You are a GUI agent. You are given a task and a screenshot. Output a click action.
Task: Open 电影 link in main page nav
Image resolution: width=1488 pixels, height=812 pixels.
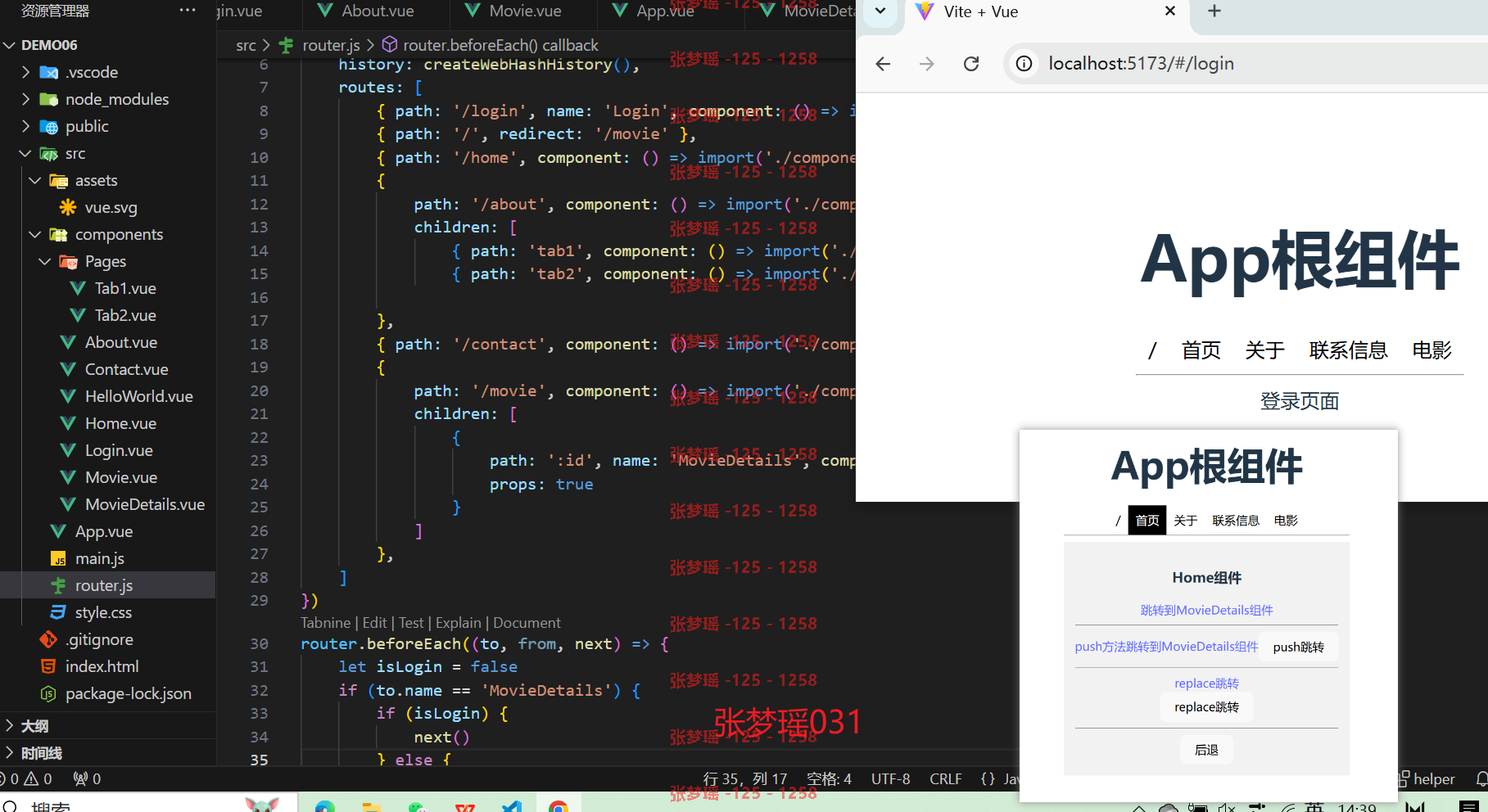tap(1431, 350)
